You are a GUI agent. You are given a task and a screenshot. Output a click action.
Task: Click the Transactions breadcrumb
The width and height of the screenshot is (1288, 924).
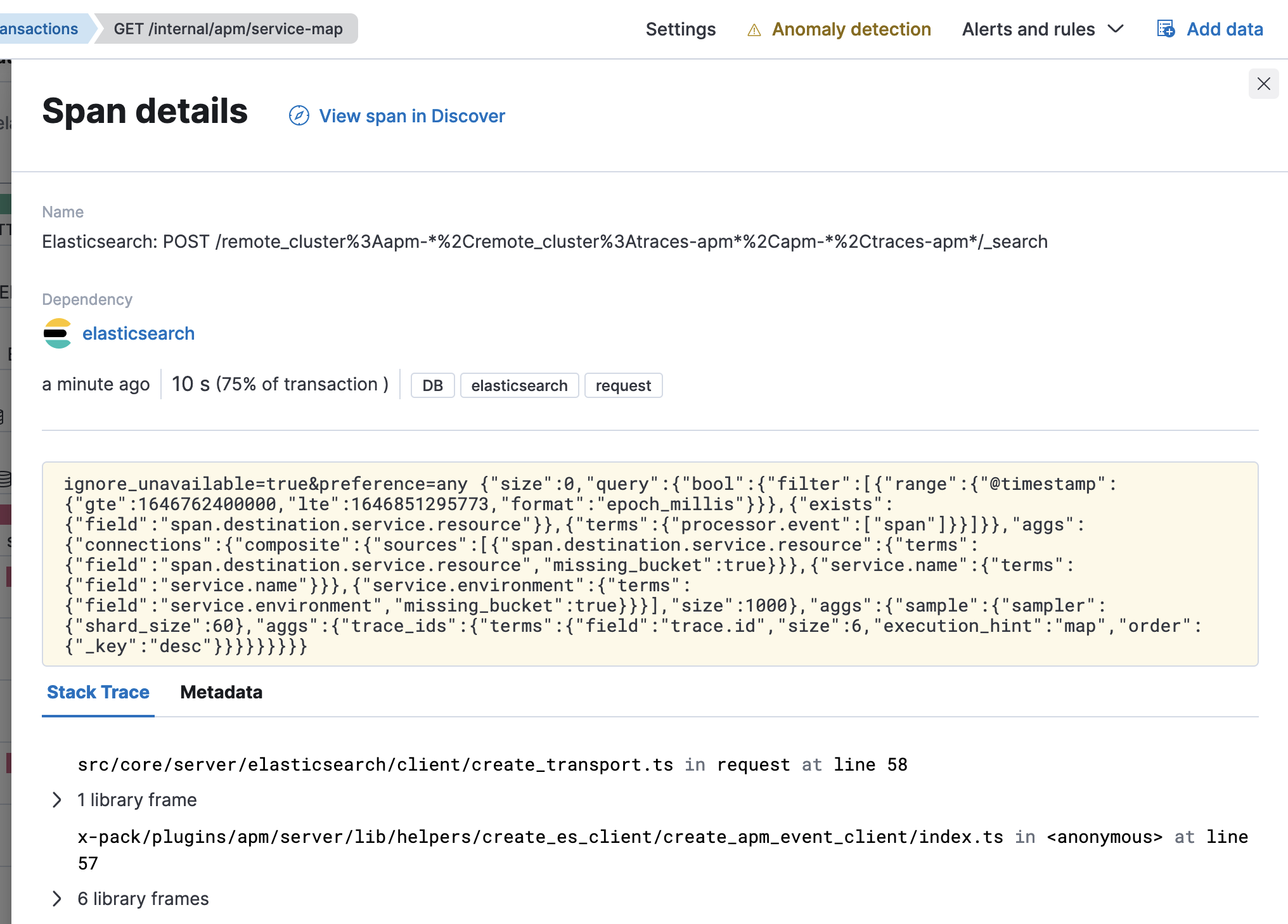(x=38, y=29)
